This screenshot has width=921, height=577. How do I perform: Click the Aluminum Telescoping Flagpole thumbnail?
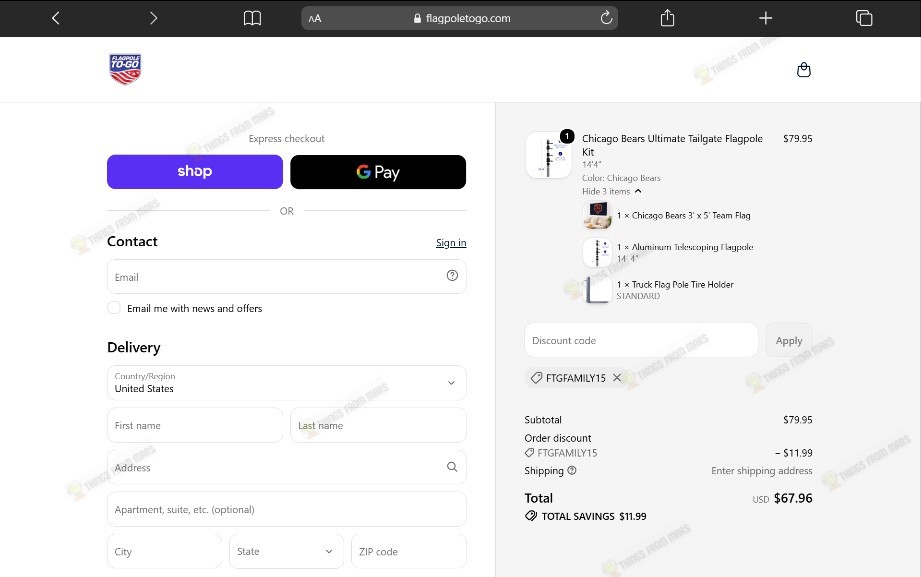coord(597,253)
